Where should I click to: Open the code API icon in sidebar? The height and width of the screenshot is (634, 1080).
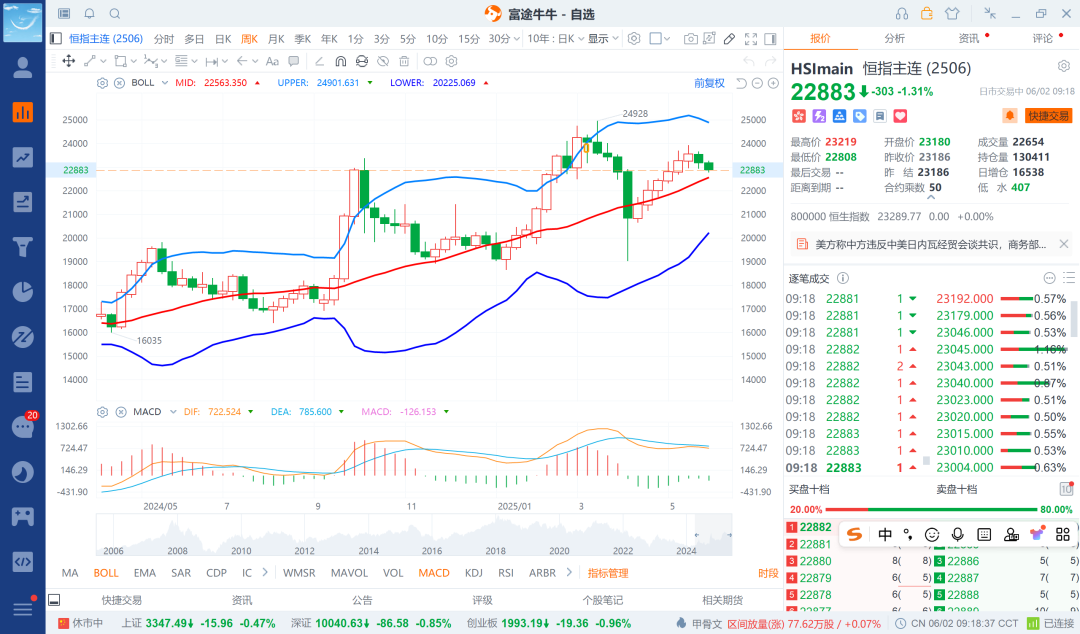(23, 562)
